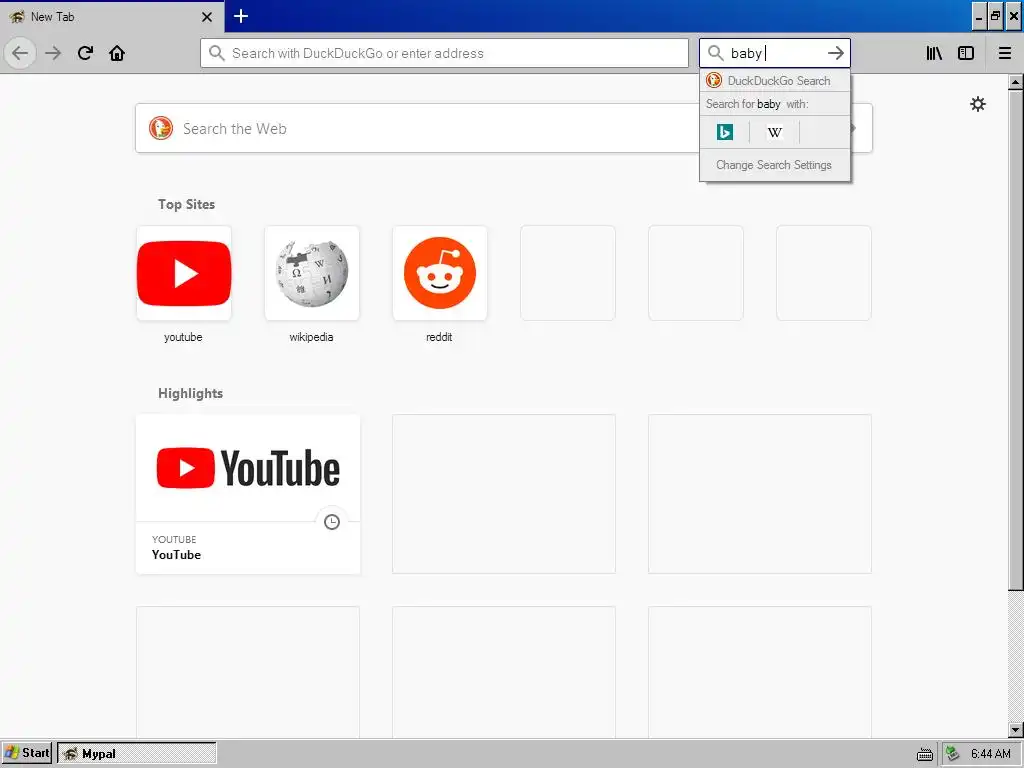
Task: Close the New Tab tab
Action: point(207,17)
